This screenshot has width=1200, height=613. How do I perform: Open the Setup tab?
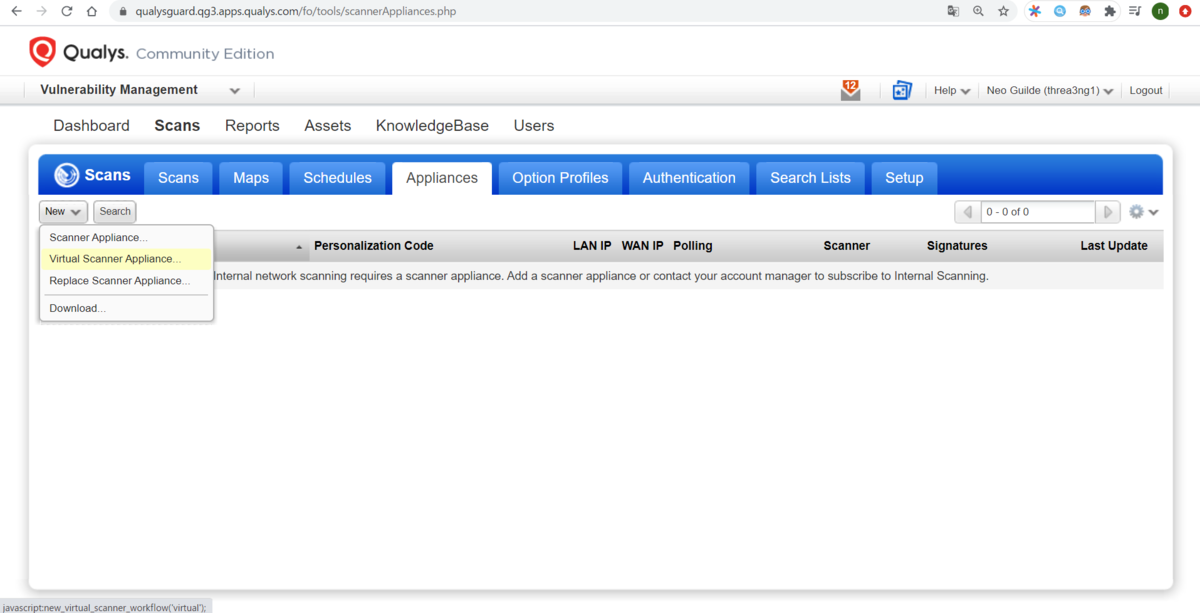tap(904, 178)
